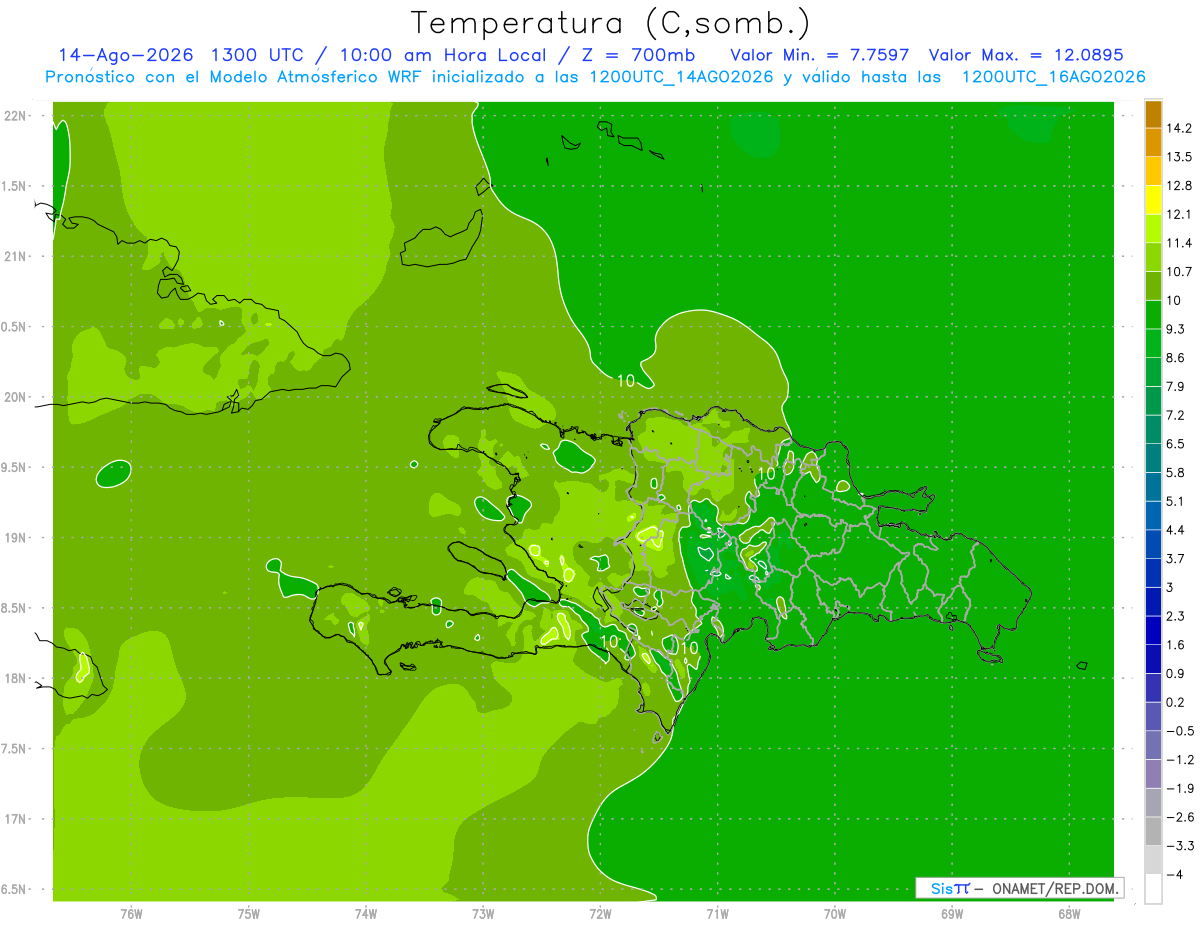Click the "21N" latitude axis label
The width and height of the screenshot is (1200, 927).
coord(17,256)
